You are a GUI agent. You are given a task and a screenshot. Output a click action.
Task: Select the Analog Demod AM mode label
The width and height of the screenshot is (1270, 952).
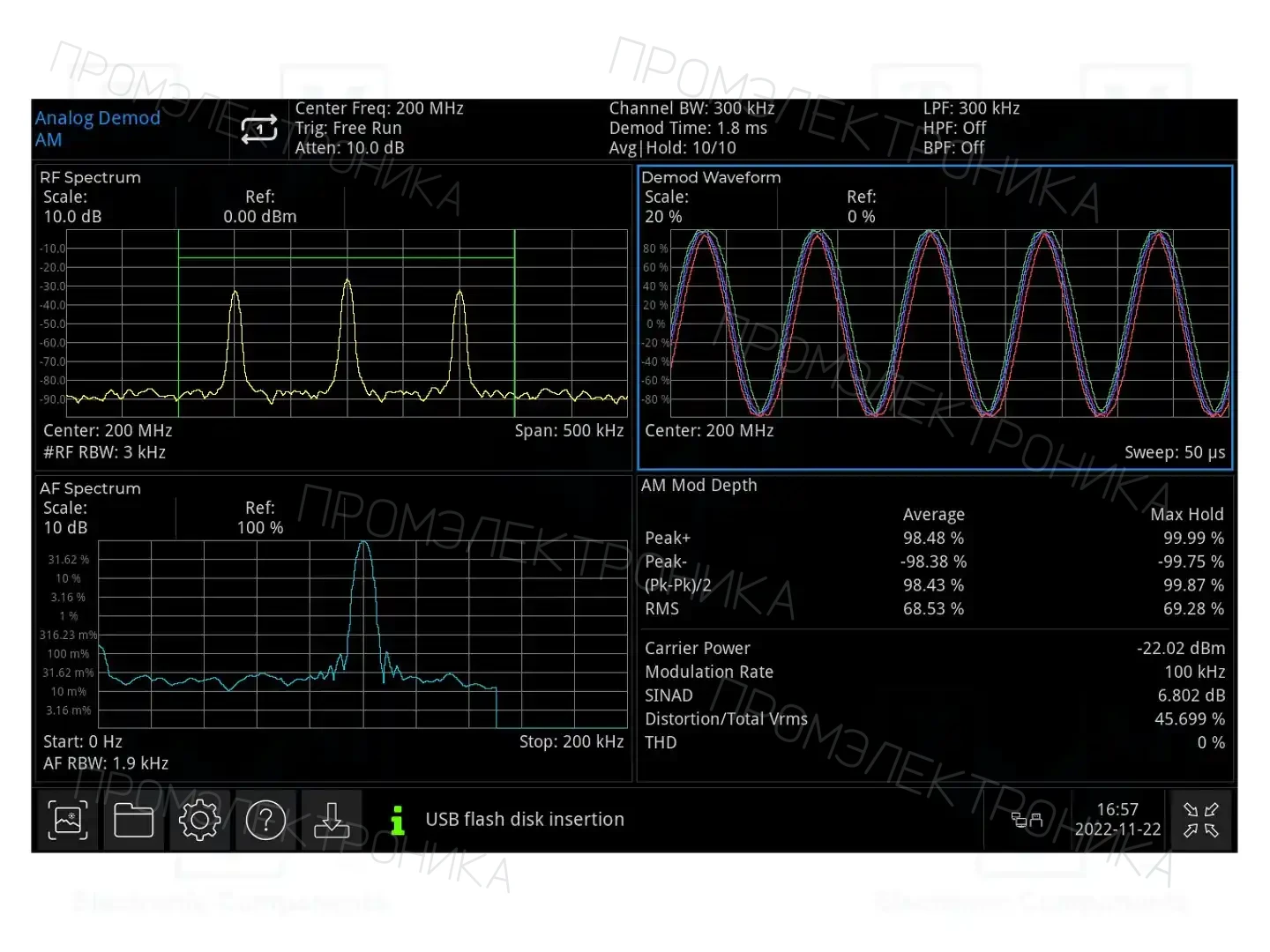(98, 129)
